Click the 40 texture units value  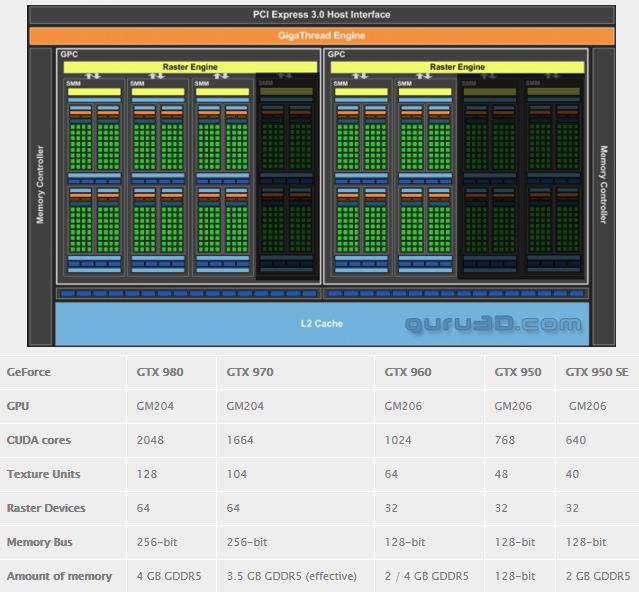(572, 474)
